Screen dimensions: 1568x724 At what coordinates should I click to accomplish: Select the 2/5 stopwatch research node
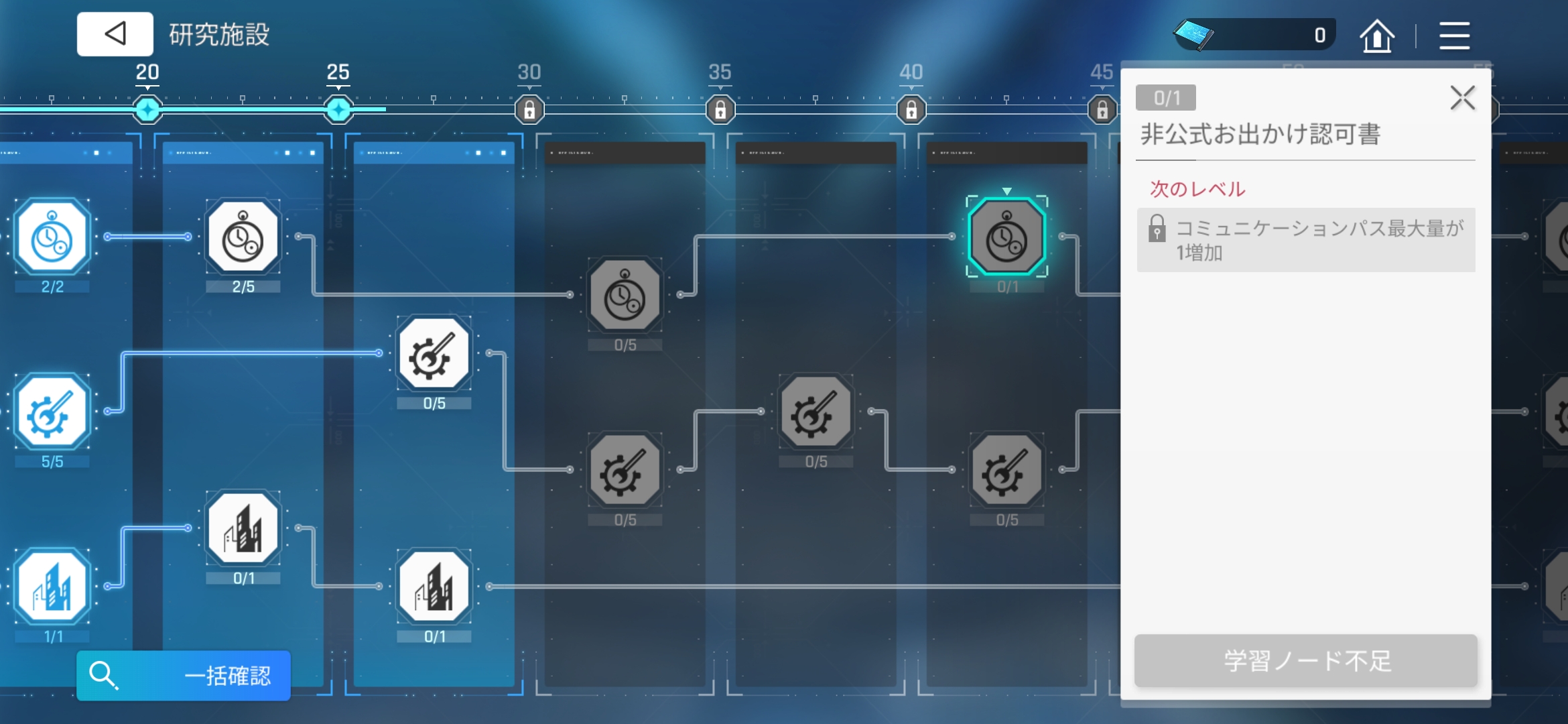click(x=243, y=237)
